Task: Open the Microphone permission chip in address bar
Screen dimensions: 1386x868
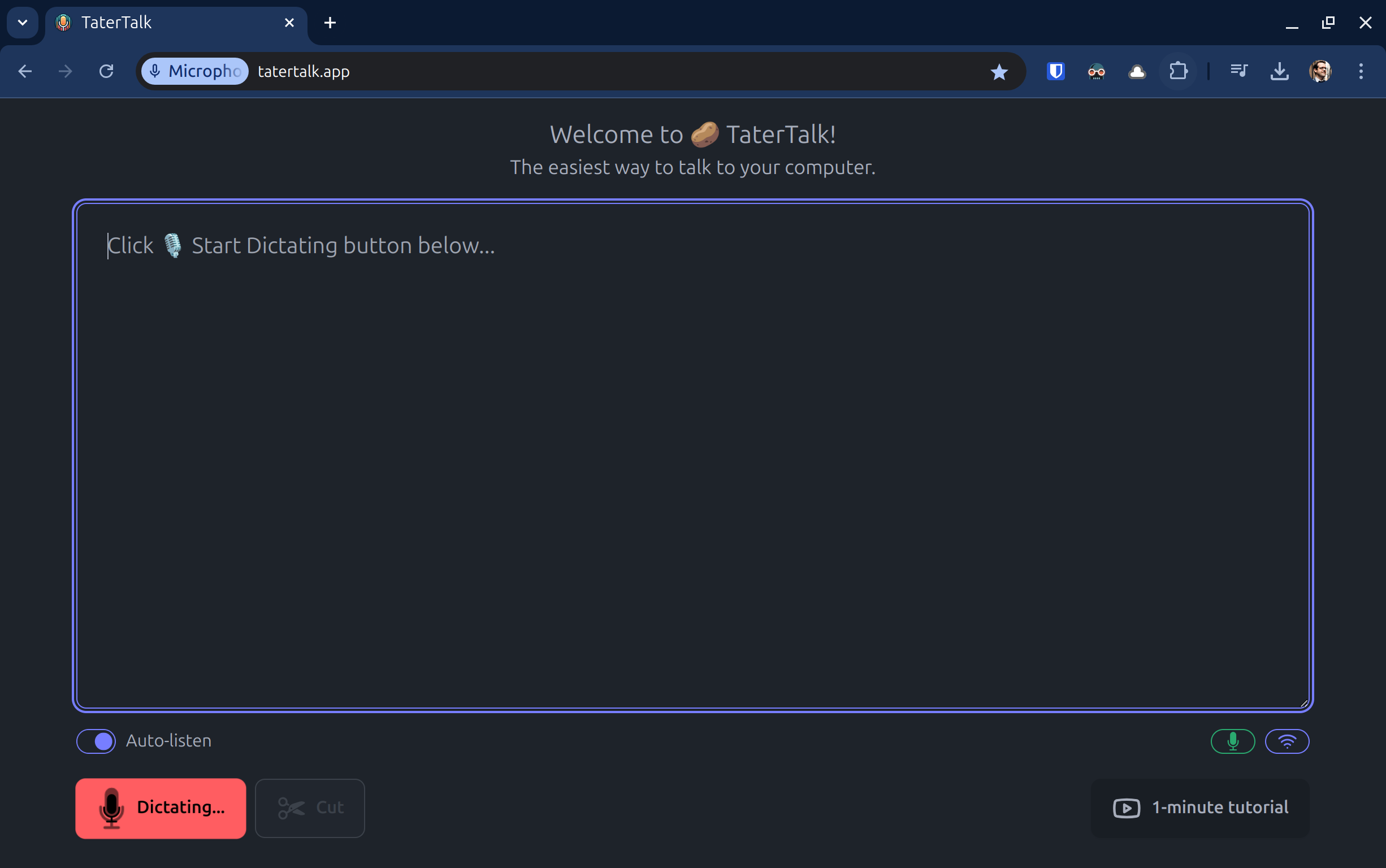Action: tap(195, 71)
